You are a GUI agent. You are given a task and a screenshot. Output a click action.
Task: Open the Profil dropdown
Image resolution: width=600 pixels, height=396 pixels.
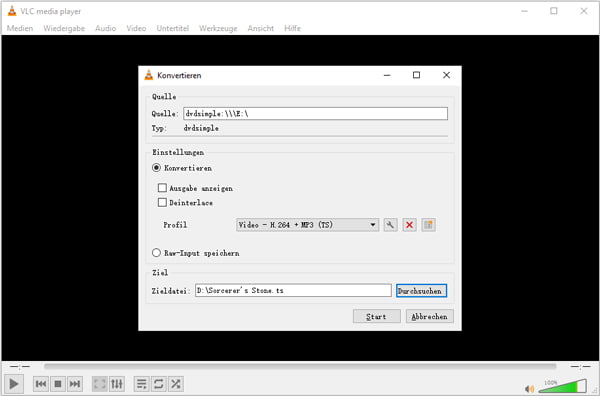click(307, 225)
